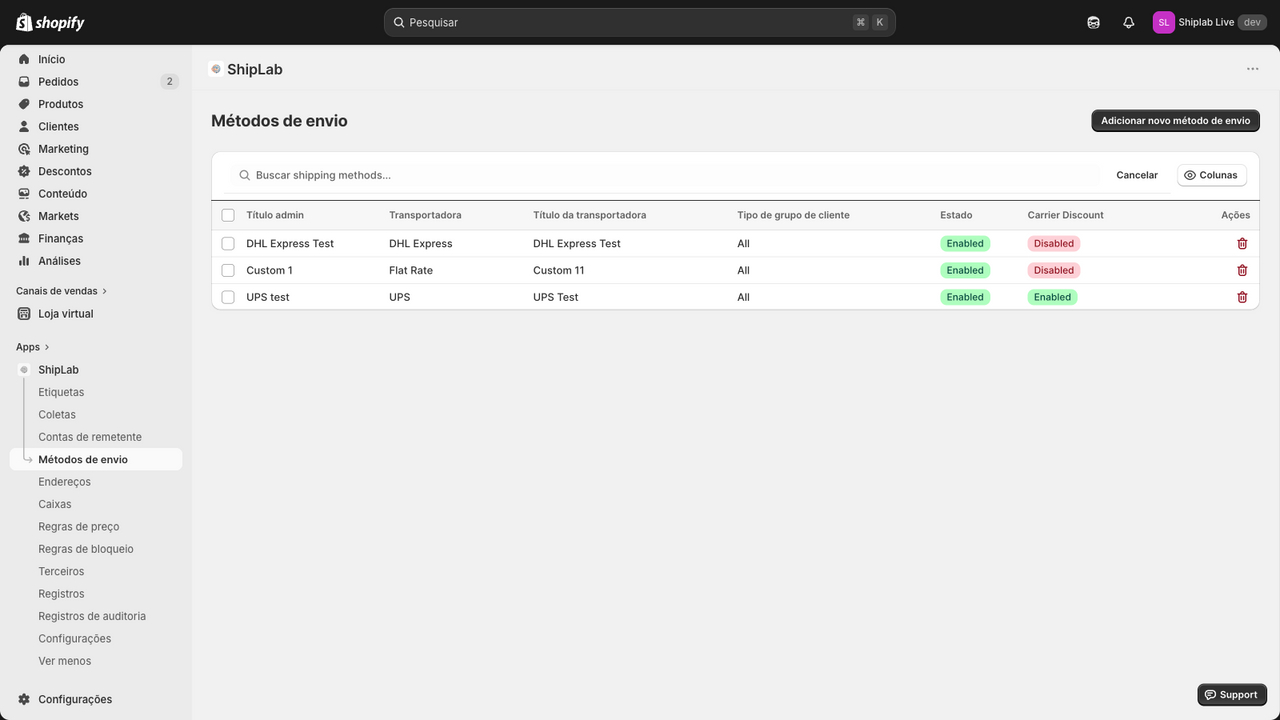This screenshot has width=1280, height=720.
Task: Click the bottom Configurações gear icon
Action: (24, 700)
